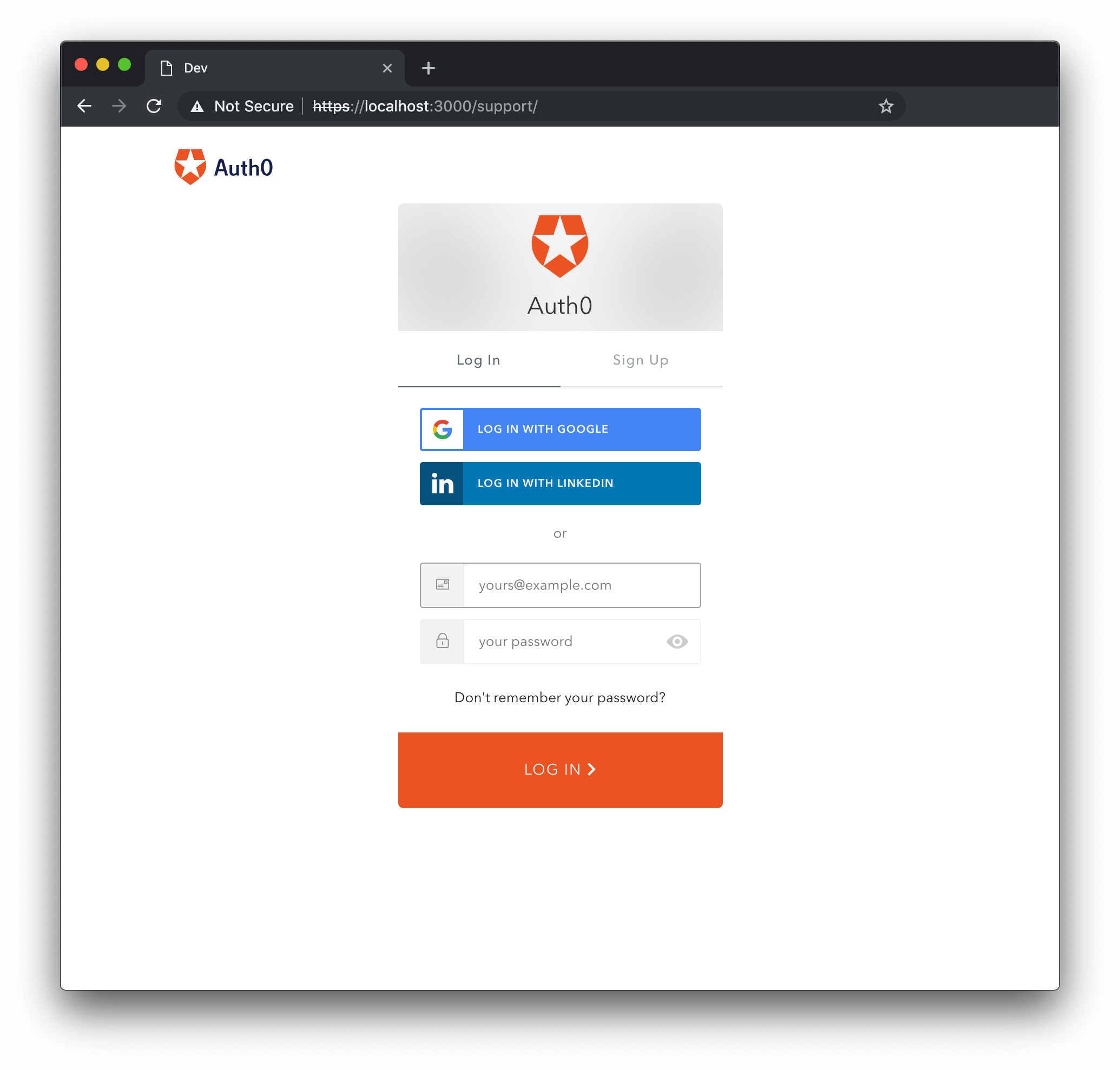Click the browser refresh icon
This screenshot has height=1070, width=1120.
coord(155,107)
